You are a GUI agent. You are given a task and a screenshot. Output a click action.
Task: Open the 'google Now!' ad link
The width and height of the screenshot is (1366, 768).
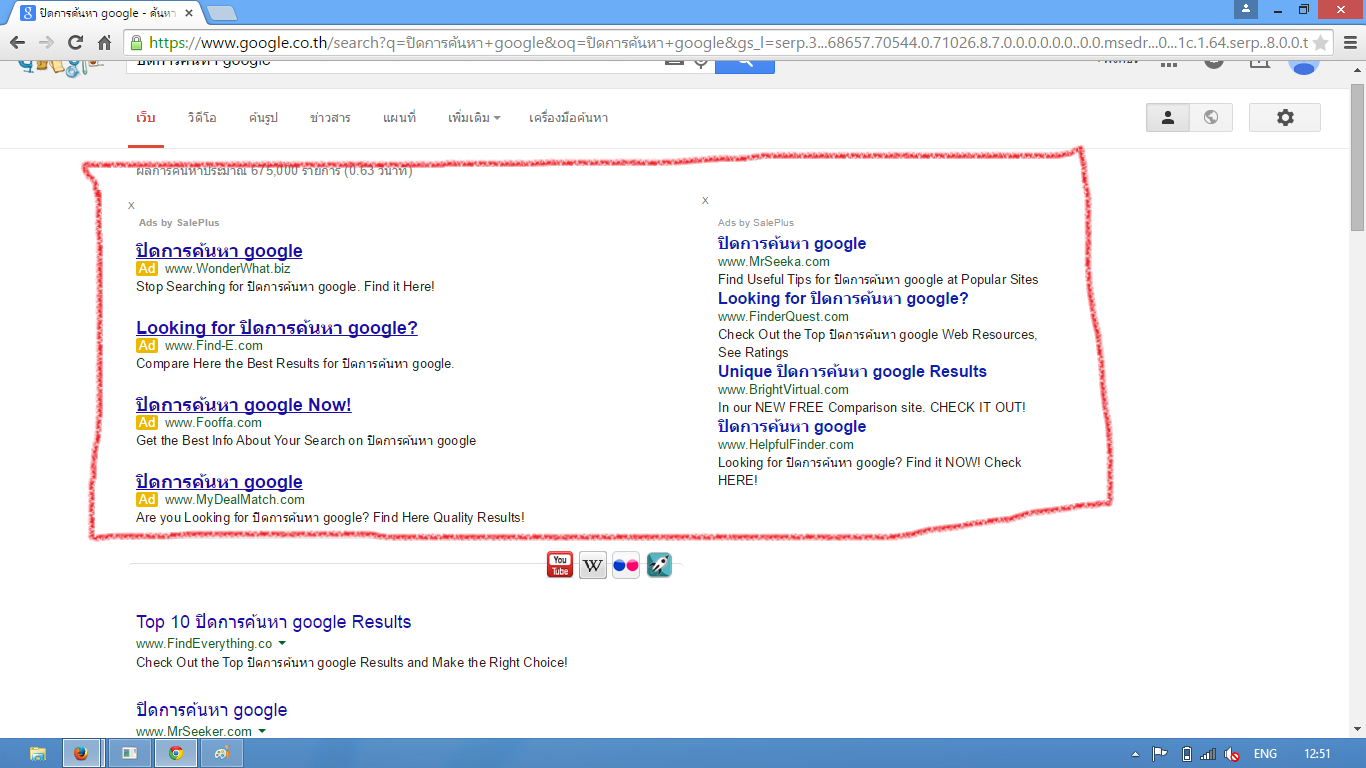tap(244, 405)
